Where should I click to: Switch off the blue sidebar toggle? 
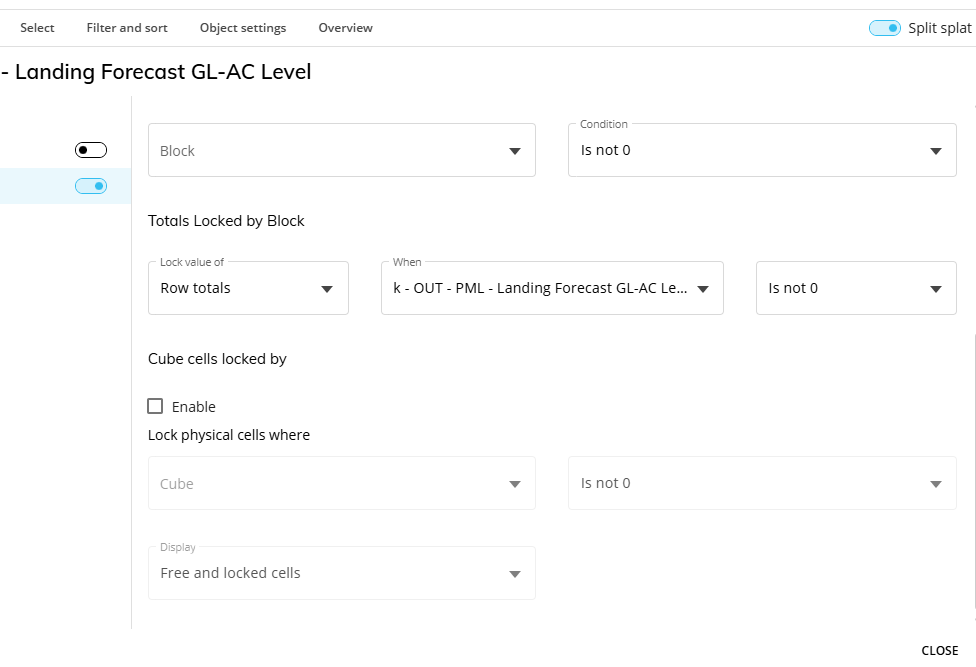click(91, 186)
